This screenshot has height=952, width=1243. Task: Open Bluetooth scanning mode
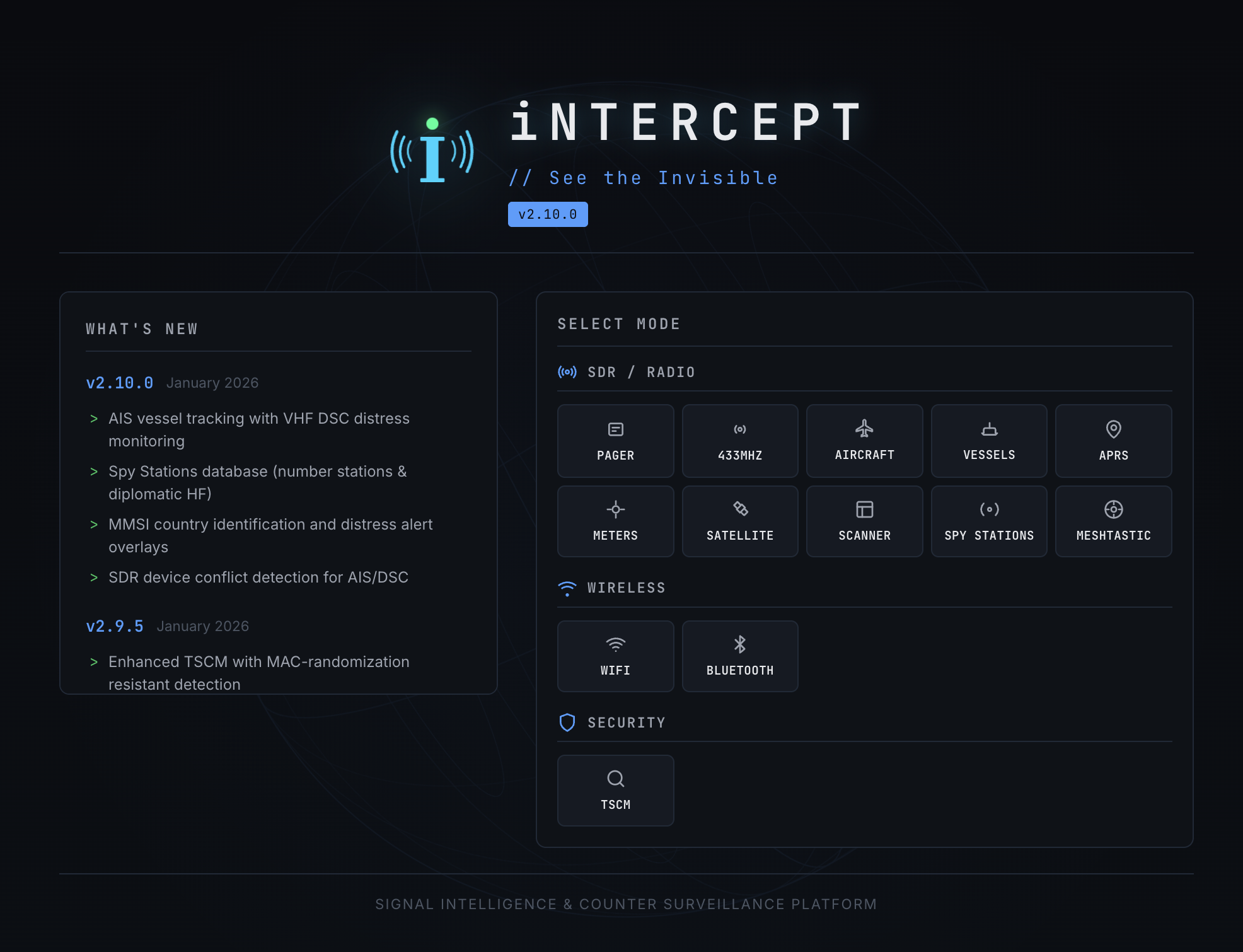pos(739,656)
